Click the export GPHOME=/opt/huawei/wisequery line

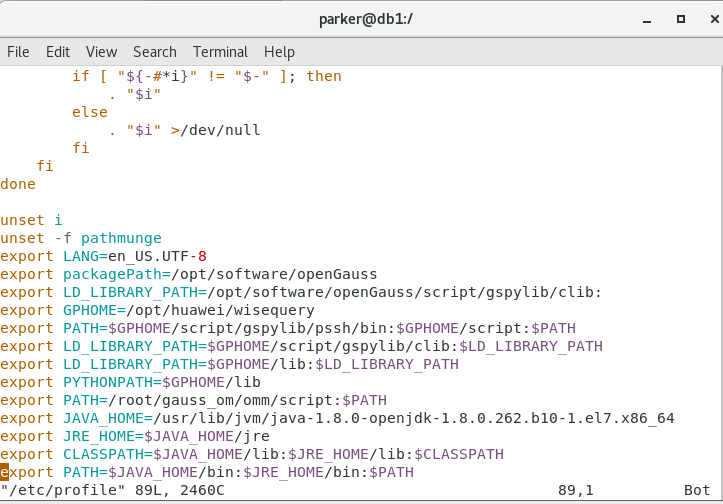tap(157, 310)
